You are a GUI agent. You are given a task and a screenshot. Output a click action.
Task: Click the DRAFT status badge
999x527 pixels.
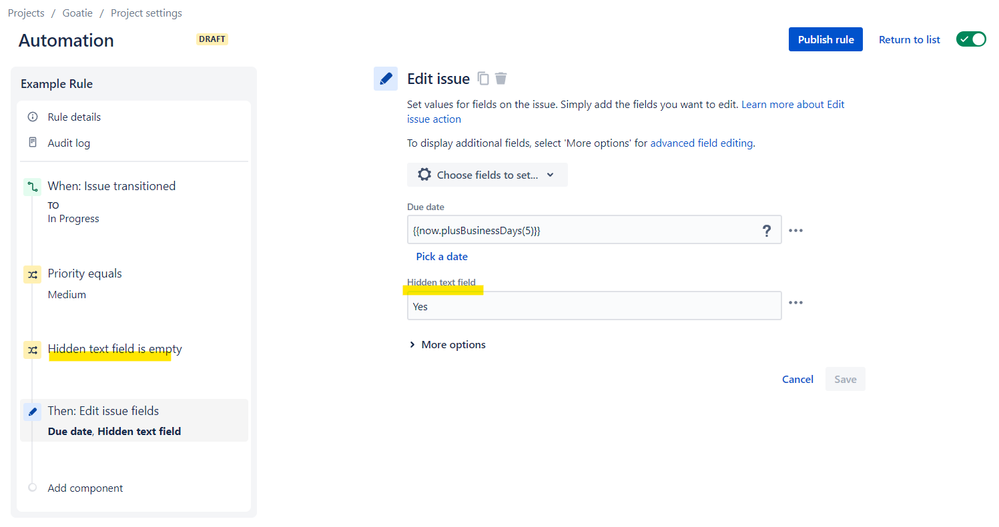coord(212,39)
